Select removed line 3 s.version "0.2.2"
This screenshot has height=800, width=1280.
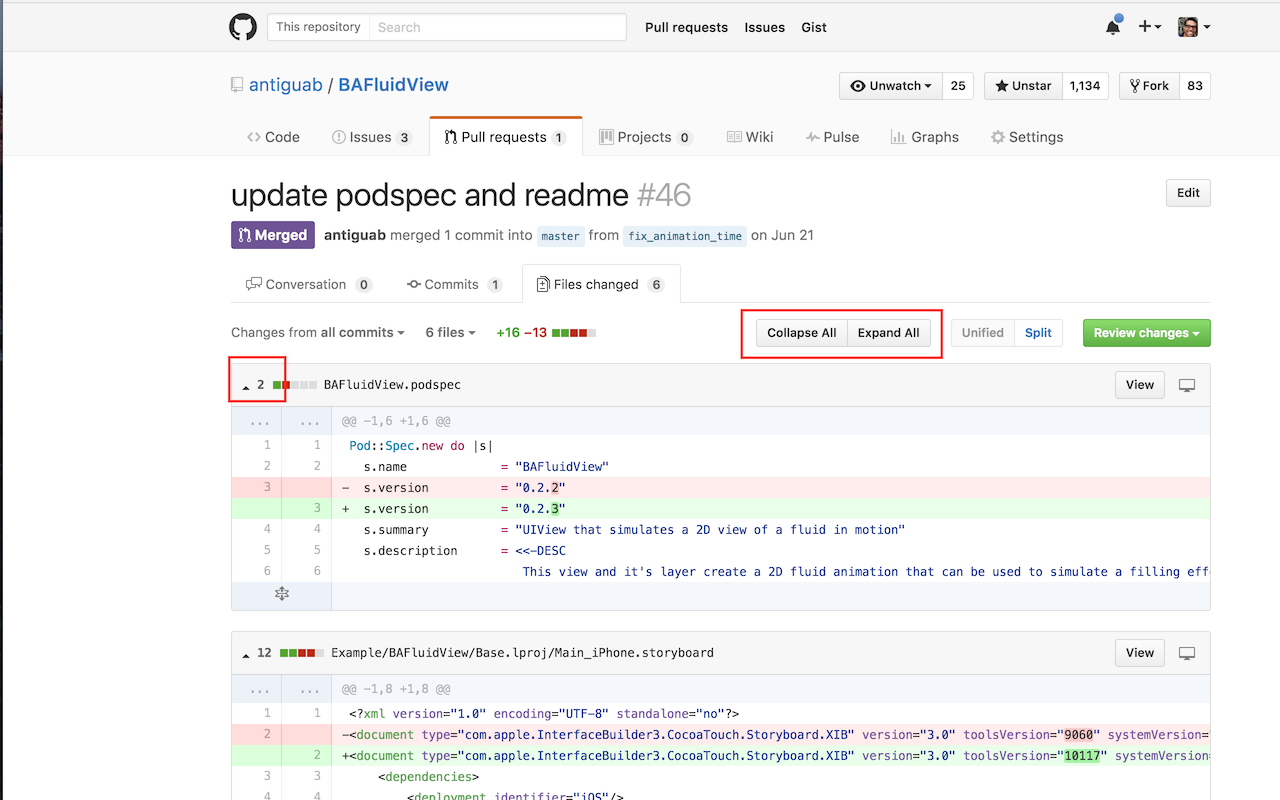[720, 488]
